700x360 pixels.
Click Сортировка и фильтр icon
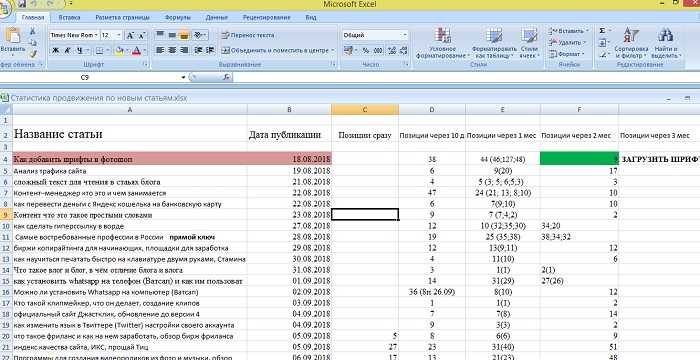click(x=631, y=35)
